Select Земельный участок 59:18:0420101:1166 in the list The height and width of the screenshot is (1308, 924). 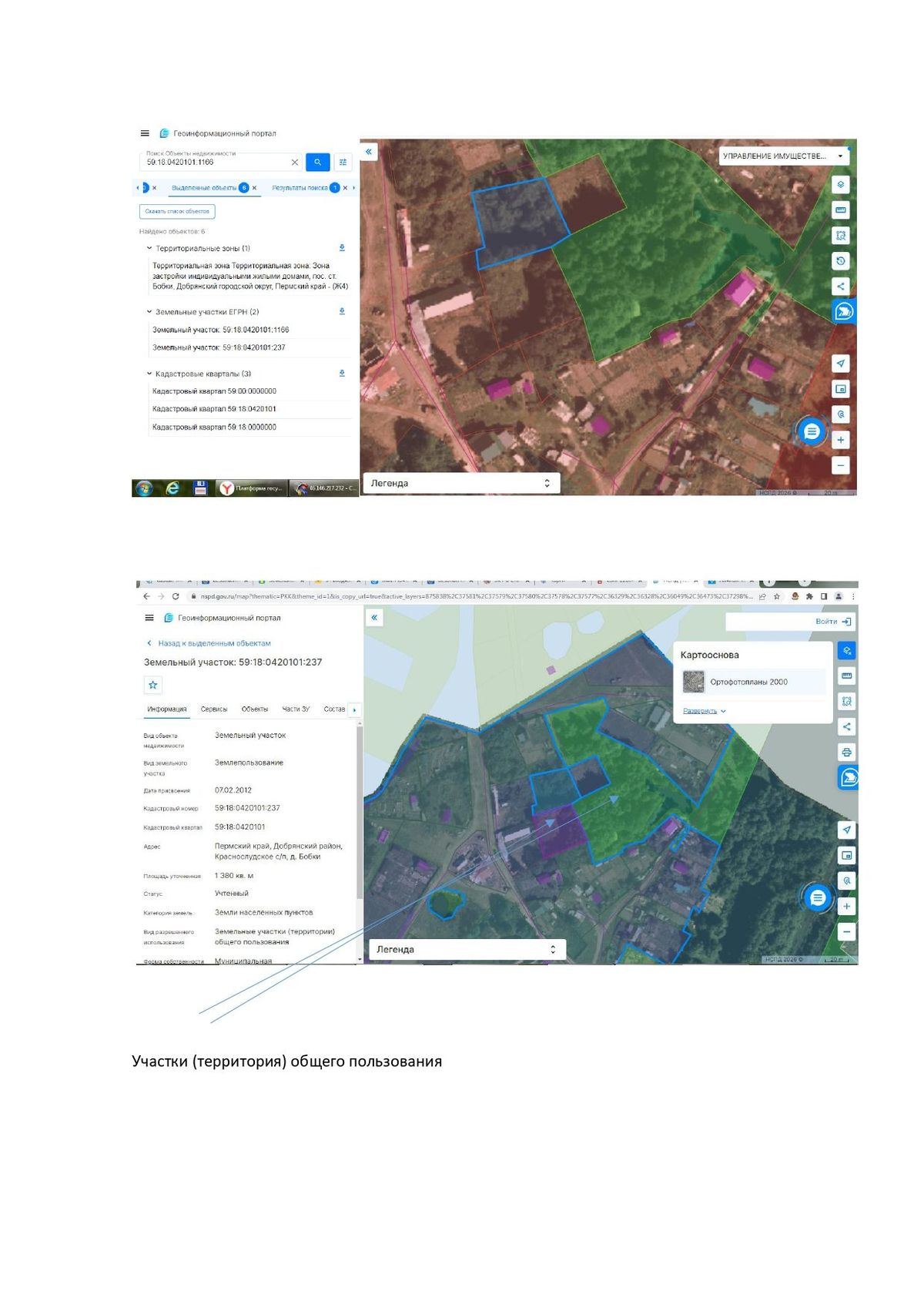[x=220, y=330]
